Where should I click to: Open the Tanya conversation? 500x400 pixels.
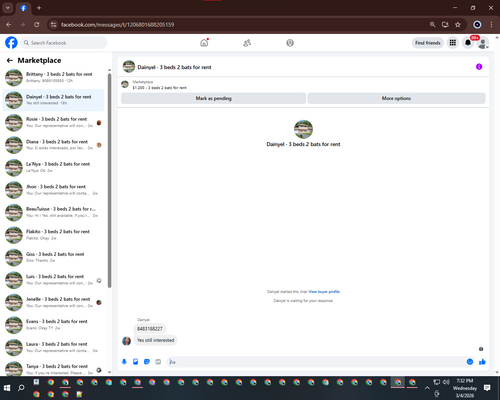coord(53,368)
